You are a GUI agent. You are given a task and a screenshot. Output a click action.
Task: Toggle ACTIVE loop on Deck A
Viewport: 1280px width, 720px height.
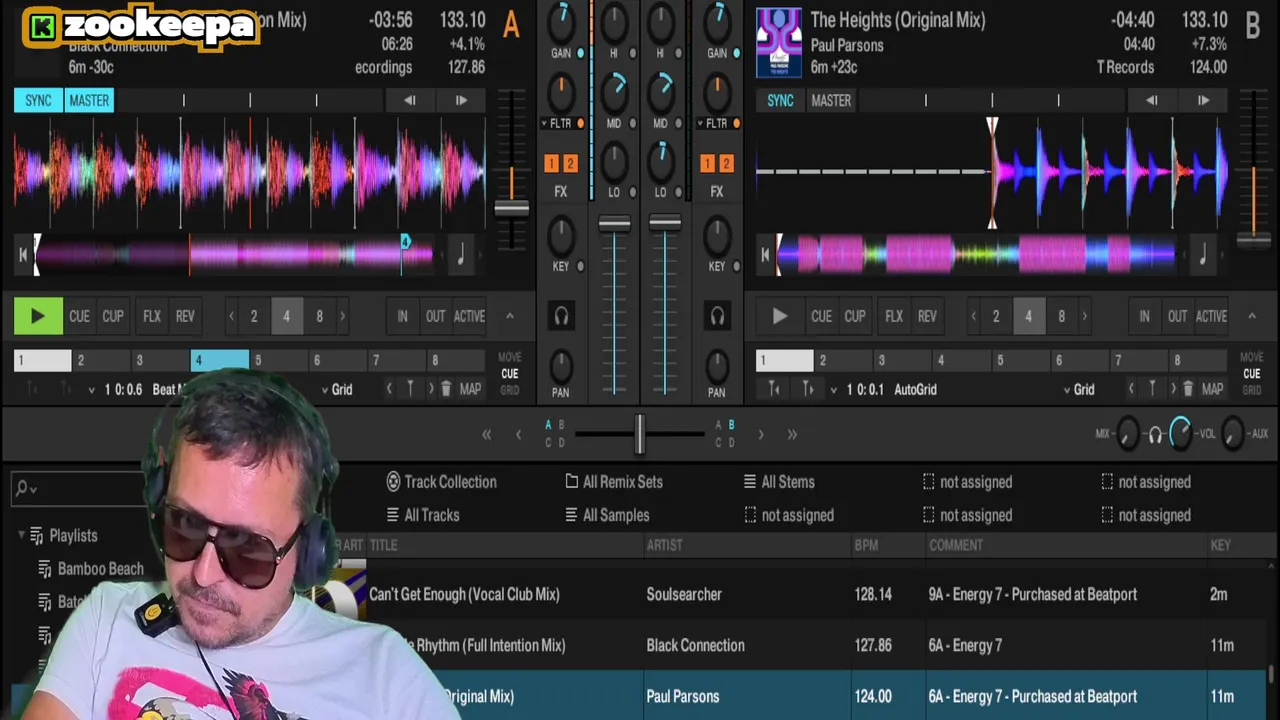pos(469,316)
